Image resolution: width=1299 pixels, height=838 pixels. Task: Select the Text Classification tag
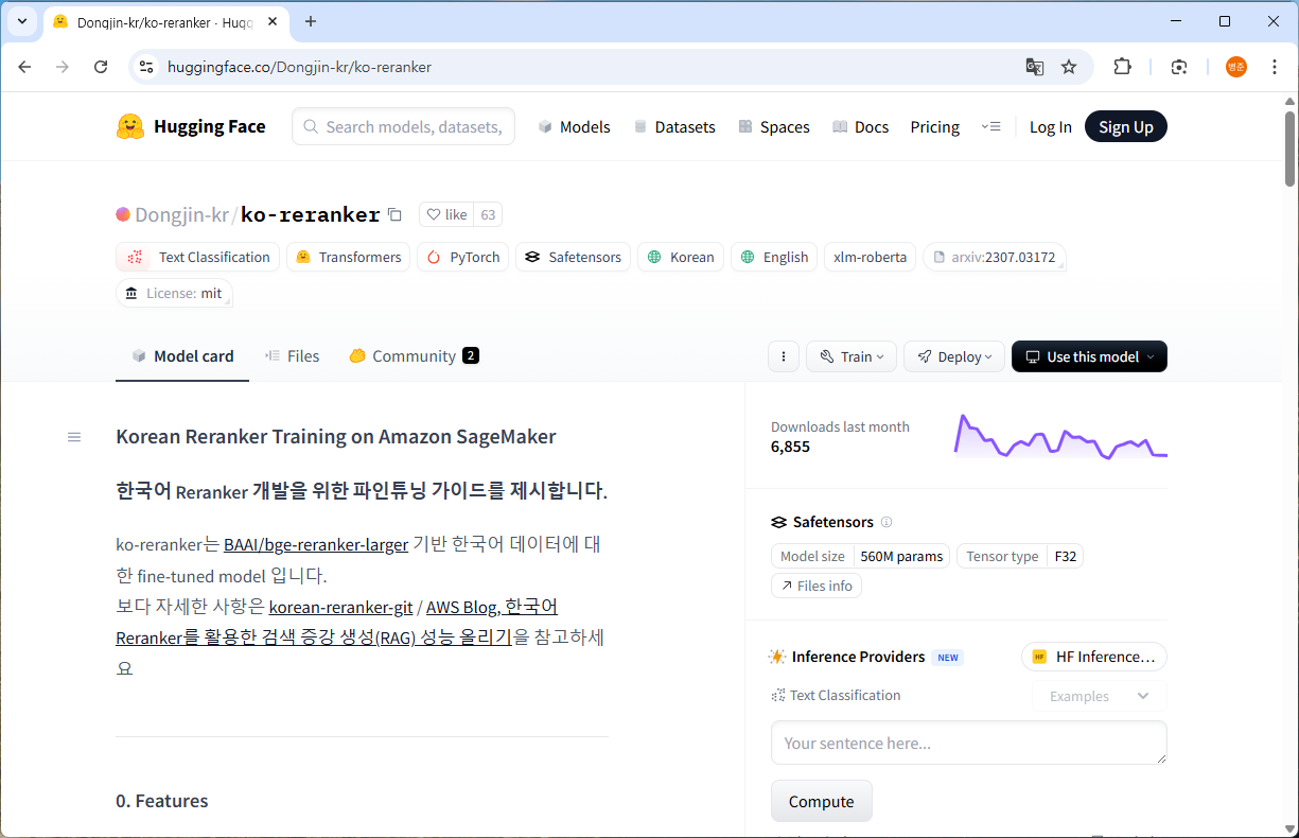click(x=198, y=257)
